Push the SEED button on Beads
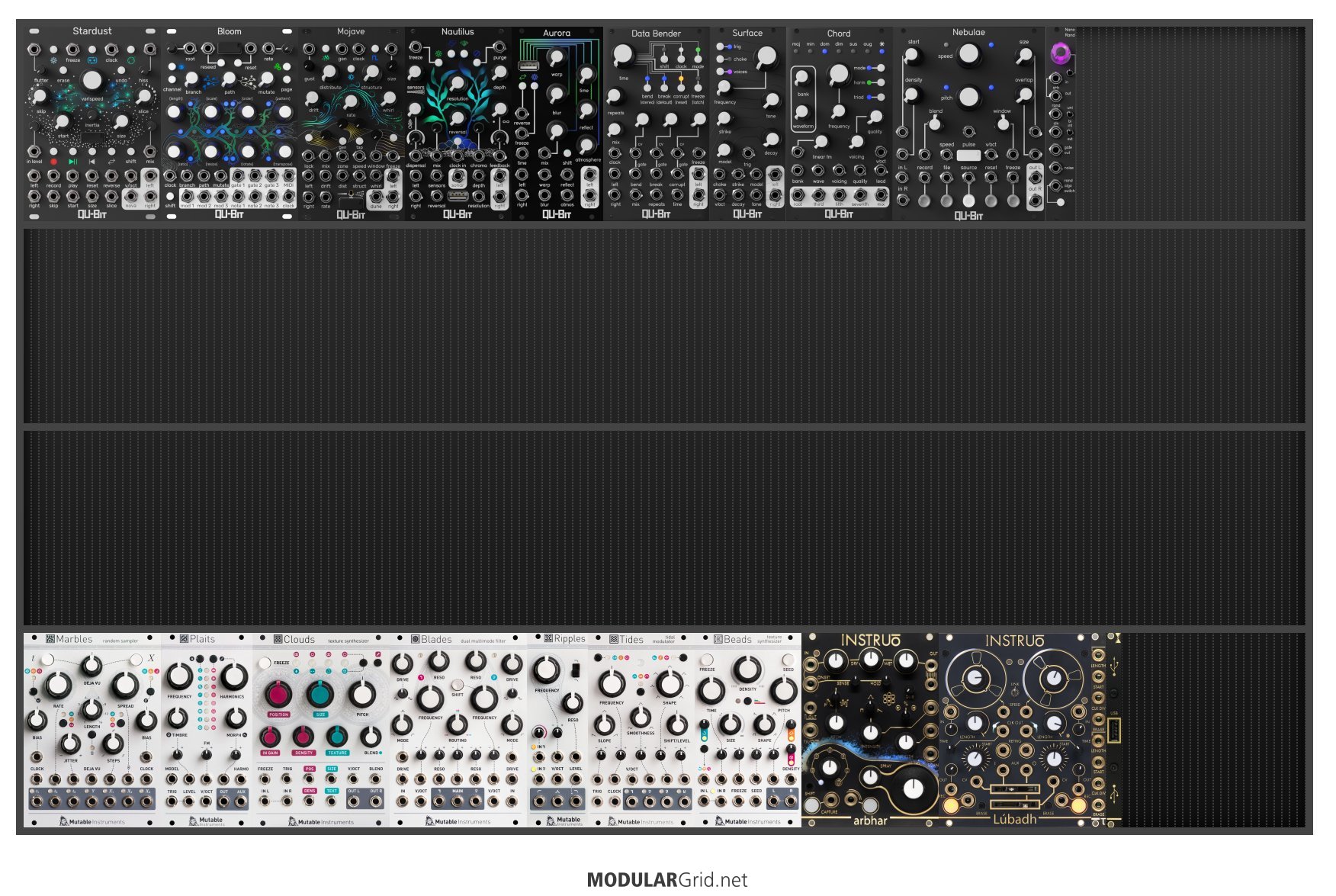Viewport: 1336px width, 896px height. (788, 660)
